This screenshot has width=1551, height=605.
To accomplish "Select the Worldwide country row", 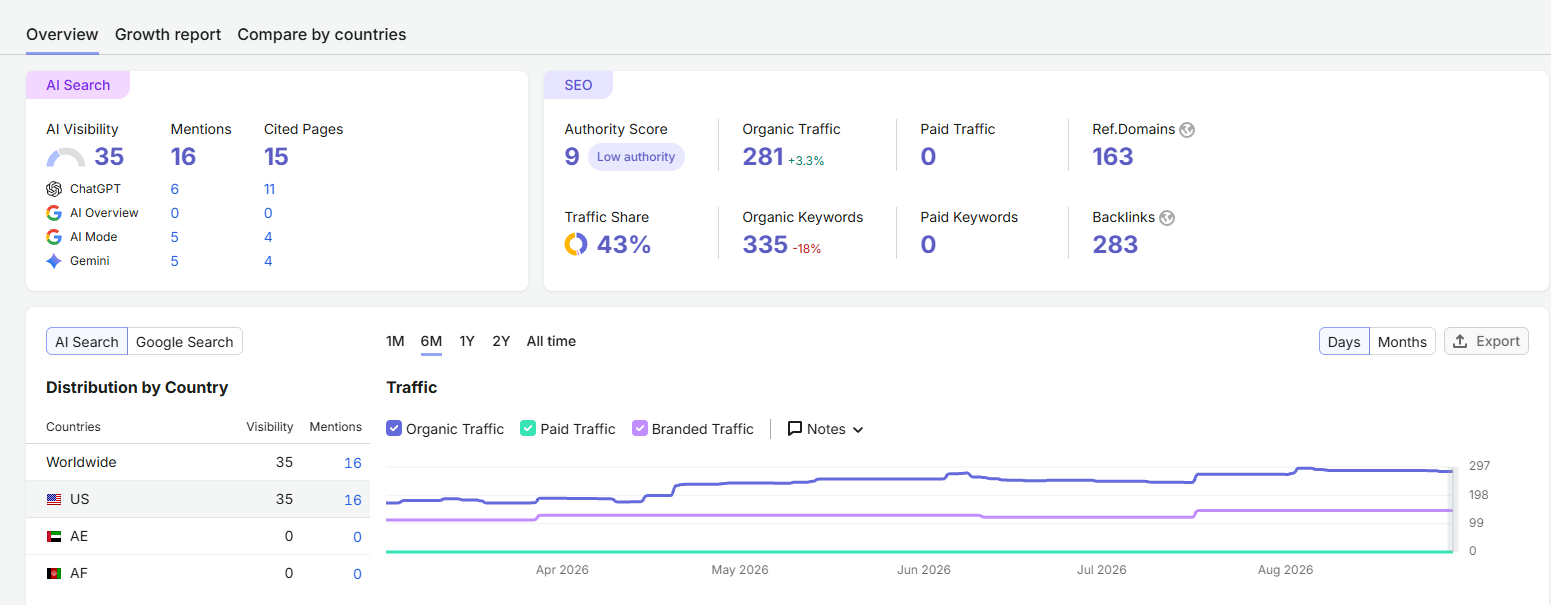I will click(x=198, y=463).
